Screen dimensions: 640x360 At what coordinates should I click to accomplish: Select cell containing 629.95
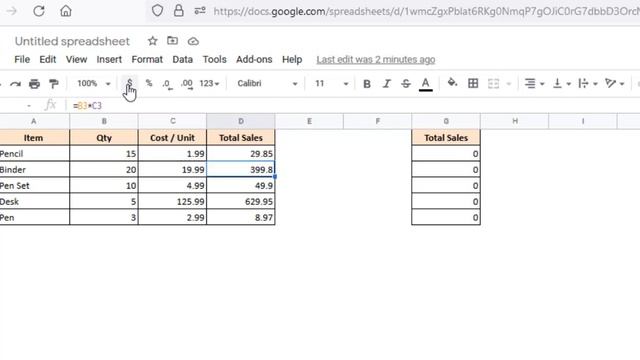click(241, 202)
